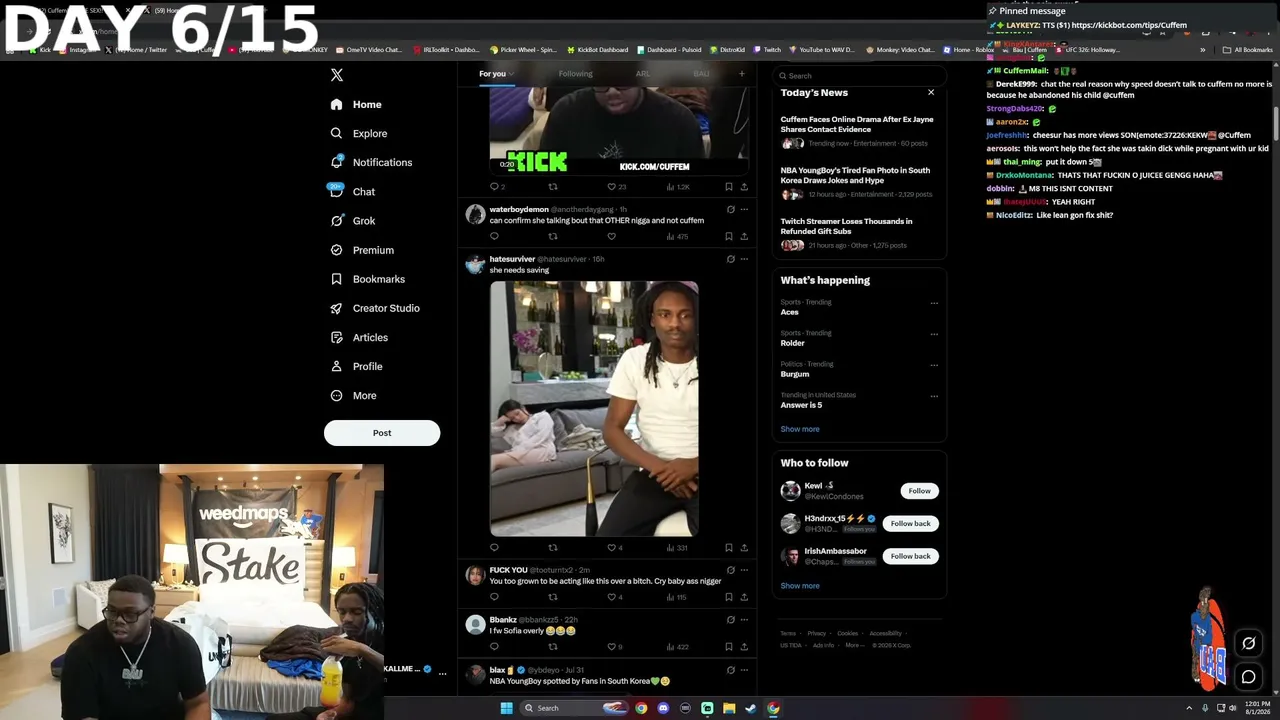Open Twitch Streamer Loses Thousands news story
This screenshot has height=720, width=1280.
859,233
